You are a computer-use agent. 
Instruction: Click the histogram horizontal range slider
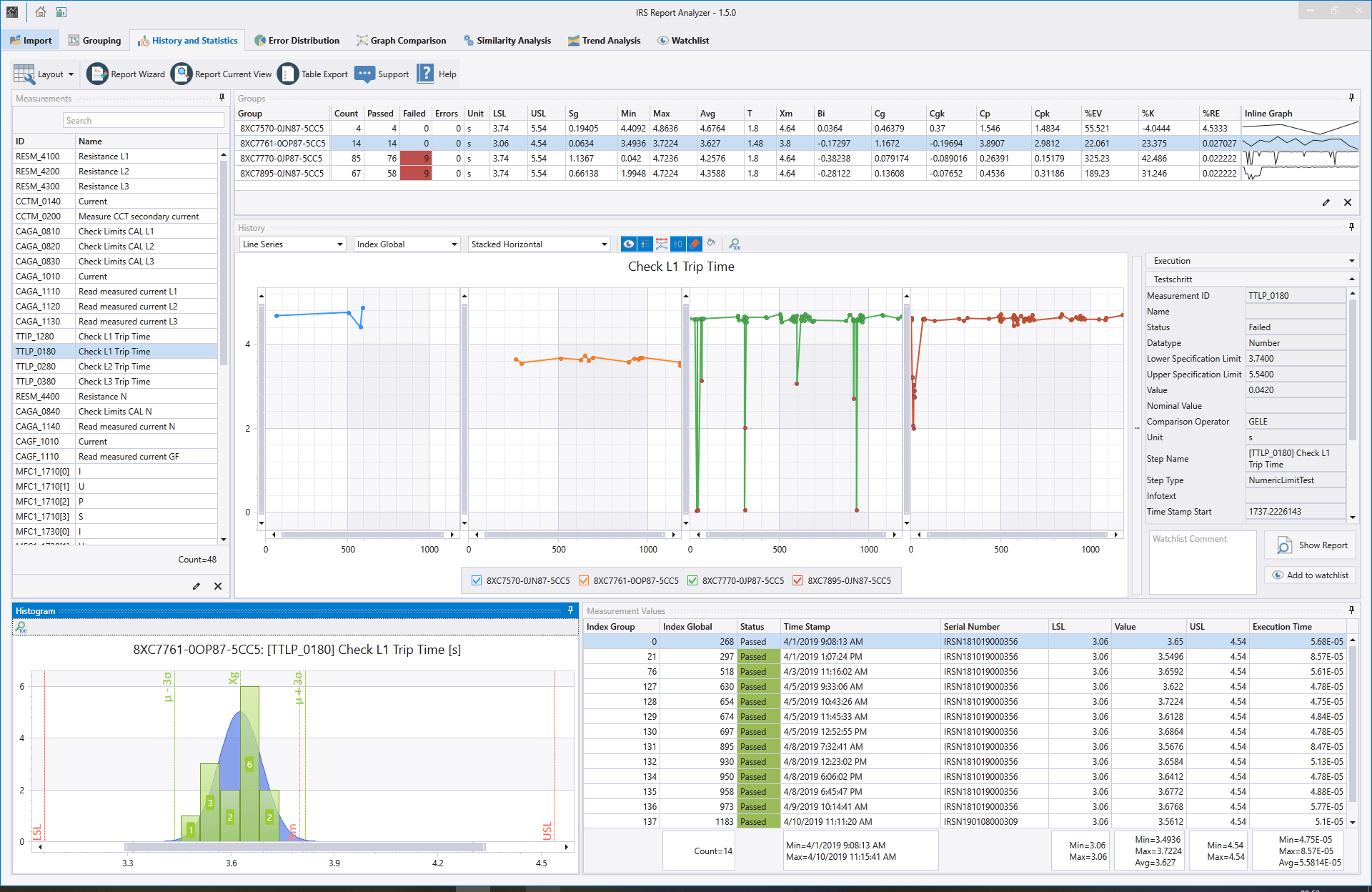[305, 847]
